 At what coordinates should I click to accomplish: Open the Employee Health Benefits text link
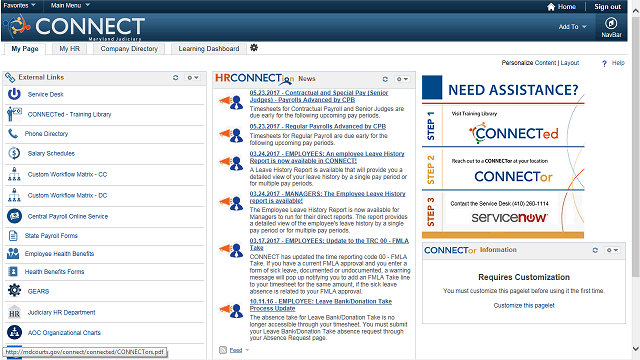pyautogui.click(x=59, y=253)
